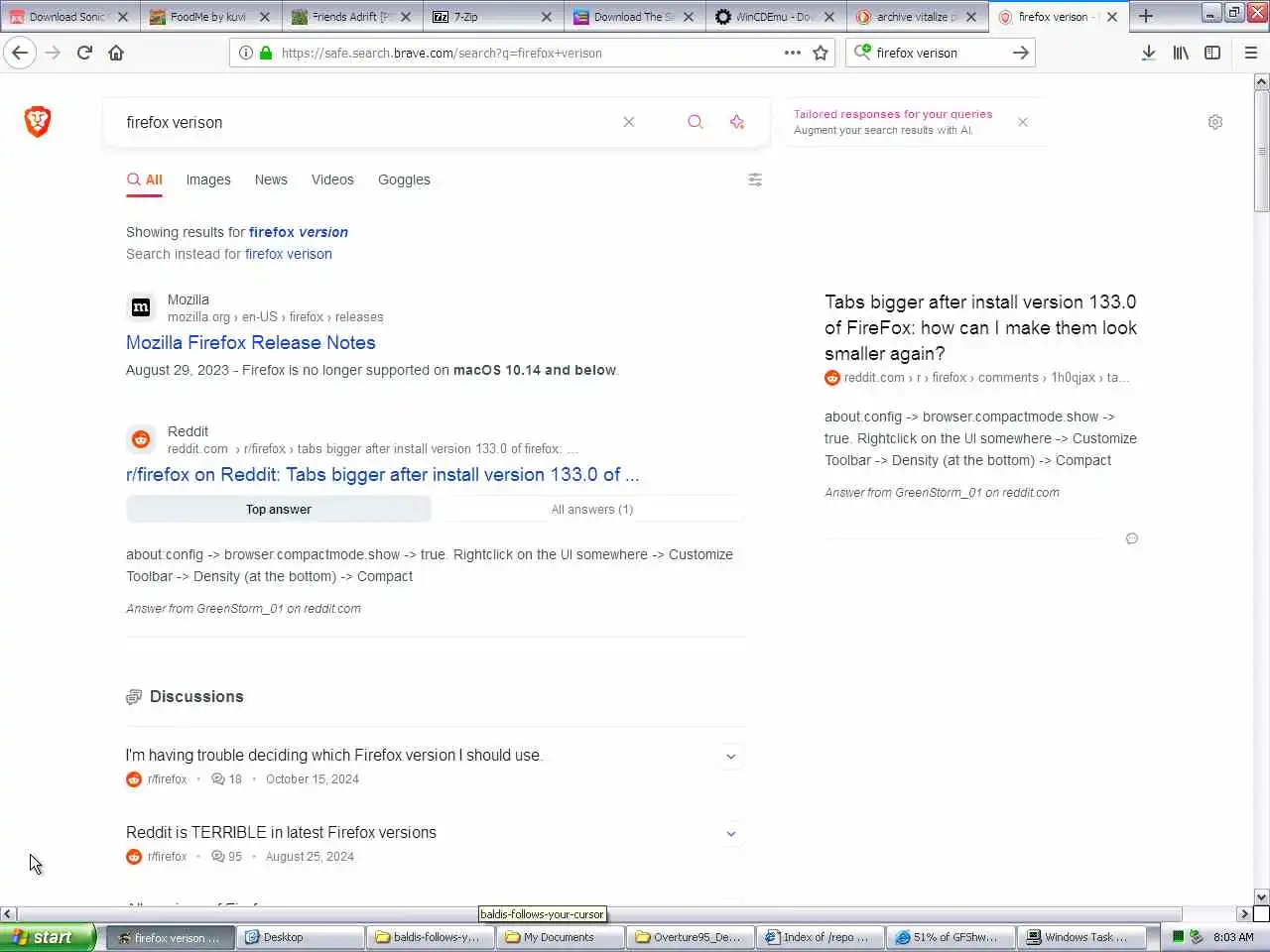Click the 'Discussions' section heading
The height and width of the screenshot is (952, 1270).
(x=196, y=696)
